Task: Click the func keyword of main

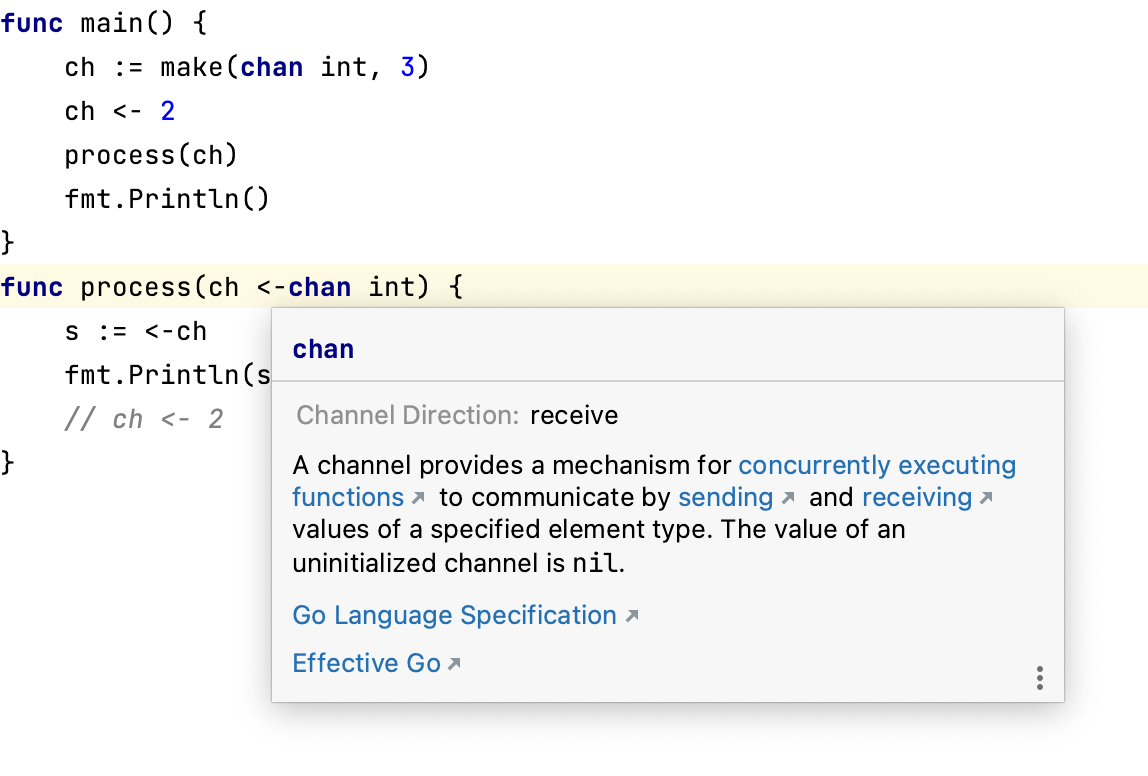Action: (30, 22)
